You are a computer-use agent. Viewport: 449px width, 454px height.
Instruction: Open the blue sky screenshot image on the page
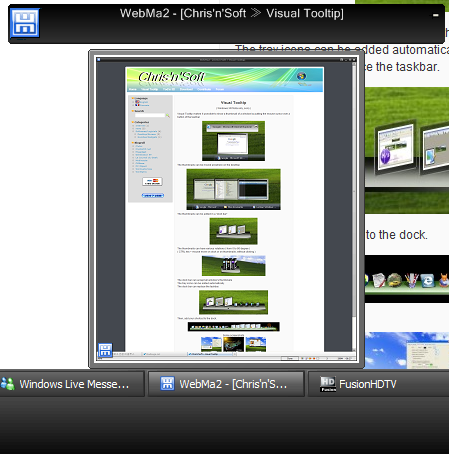[407, 350]
